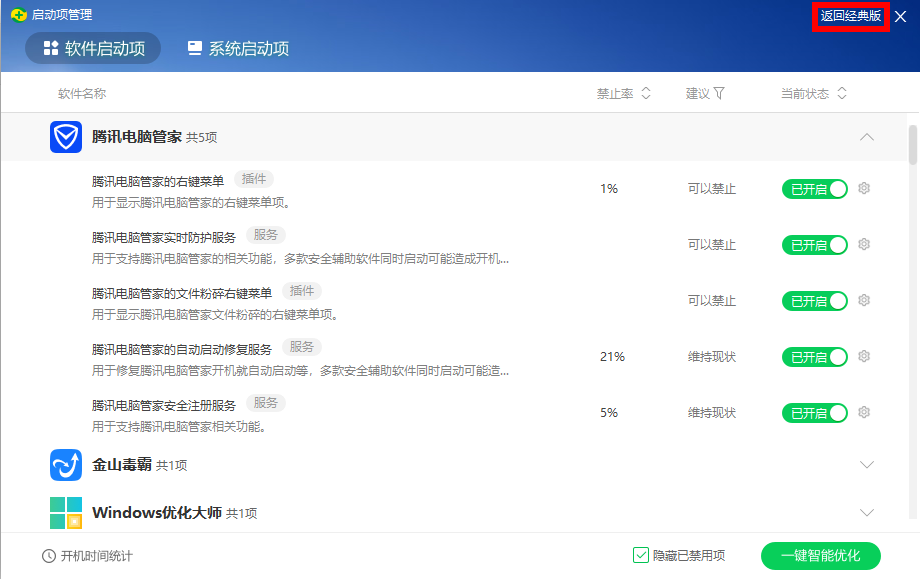Image resolution: width=920 pixels, height=579 pixels.
Task: Open 开机时间统计 link
Action: coord(97,556)
